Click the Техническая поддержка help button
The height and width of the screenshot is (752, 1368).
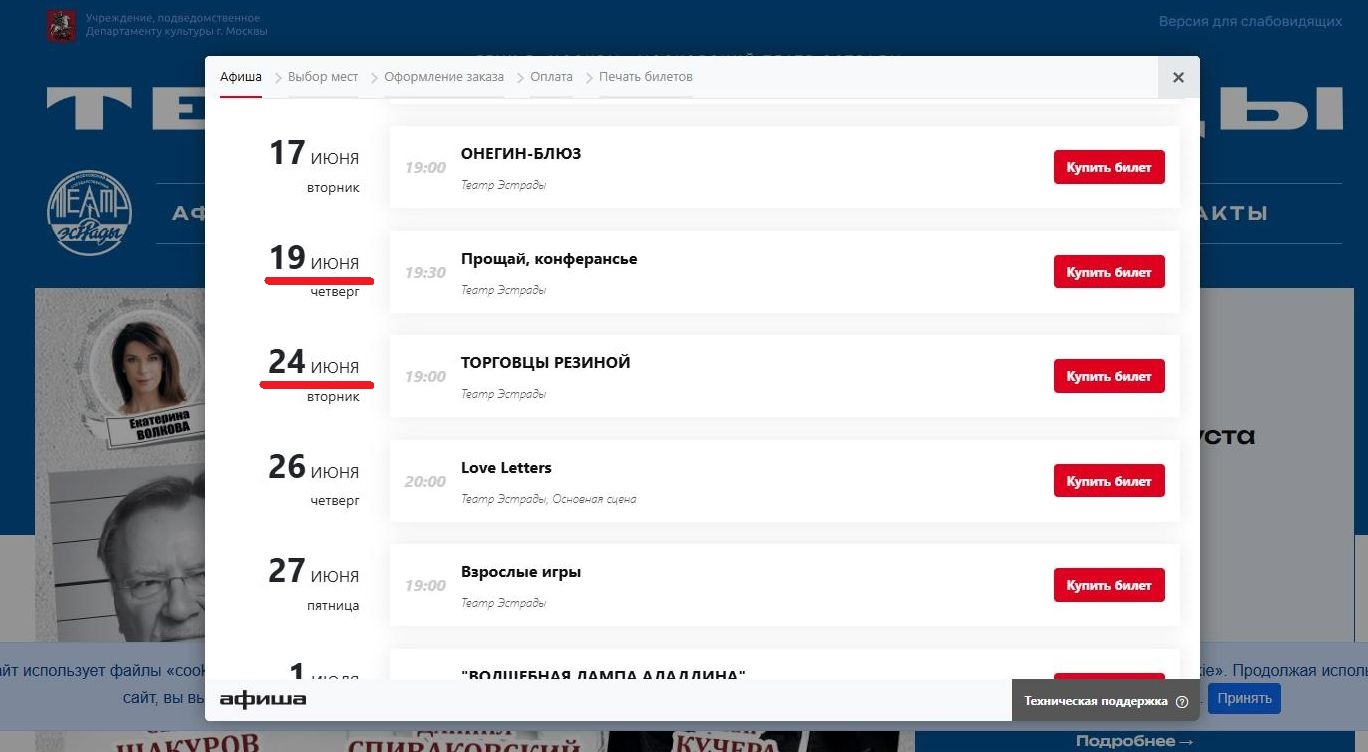tap(1106, 701)
